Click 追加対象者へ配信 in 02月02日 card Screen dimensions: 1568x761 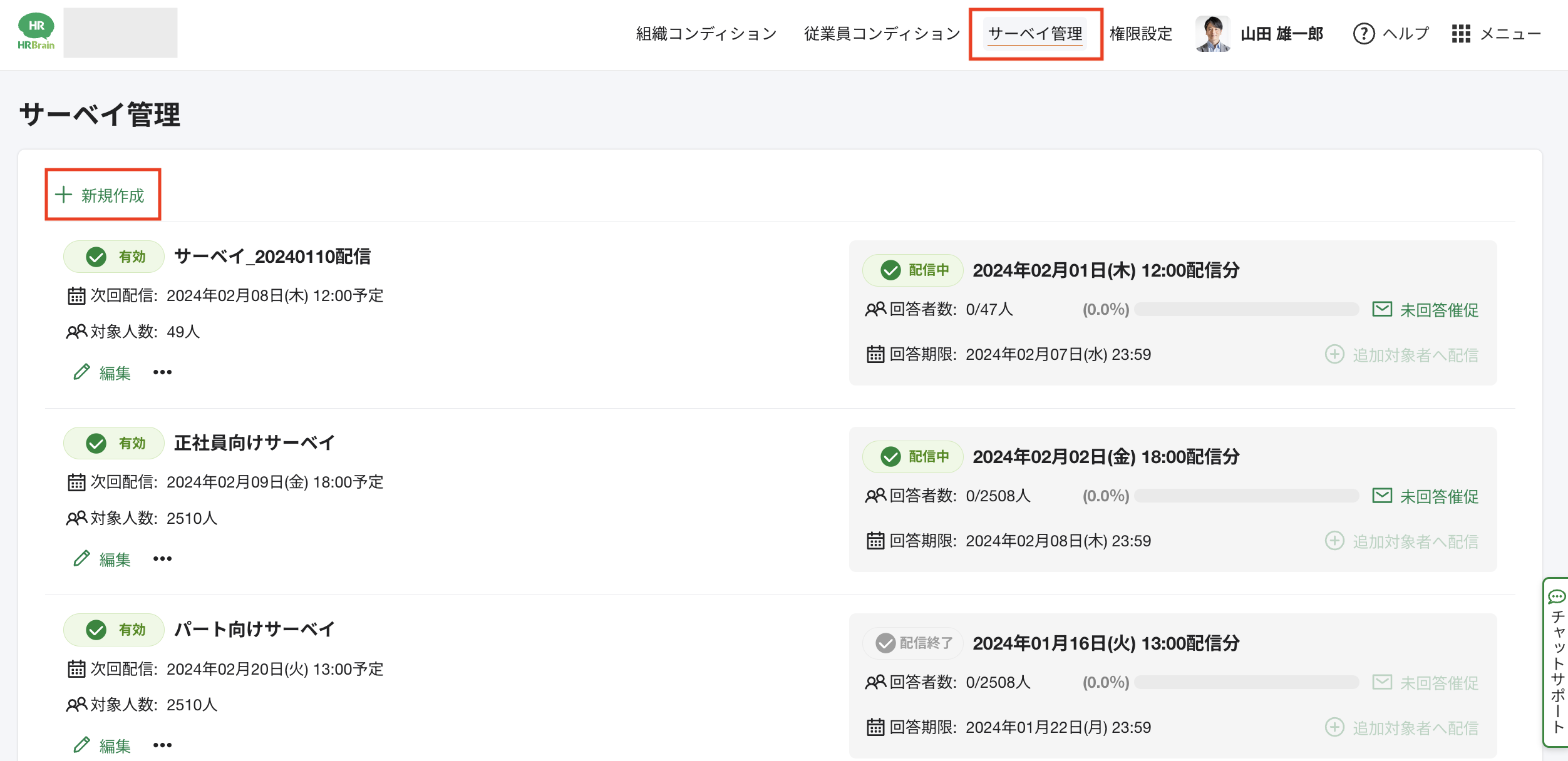(x=1415, y=541)
